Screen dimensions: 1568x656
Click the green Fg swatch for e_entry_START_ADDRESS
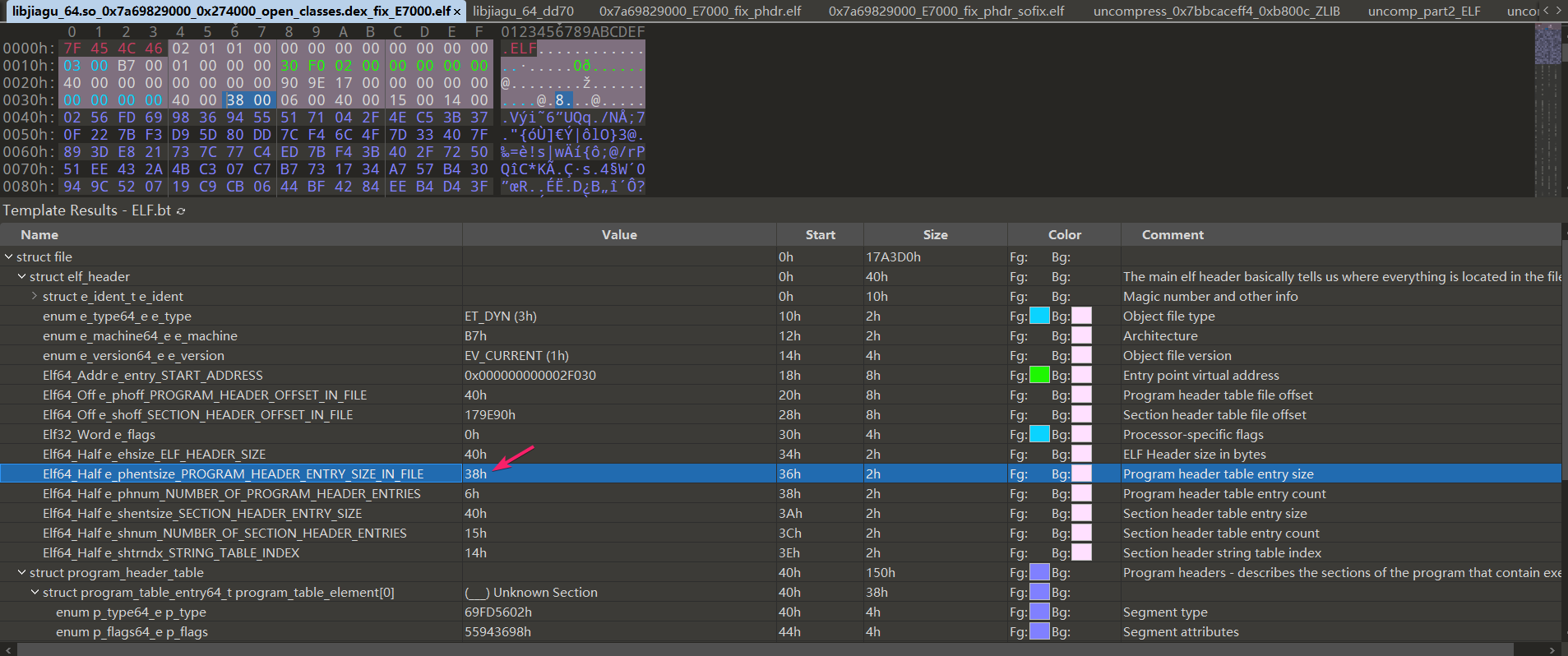coord(1039,376)
